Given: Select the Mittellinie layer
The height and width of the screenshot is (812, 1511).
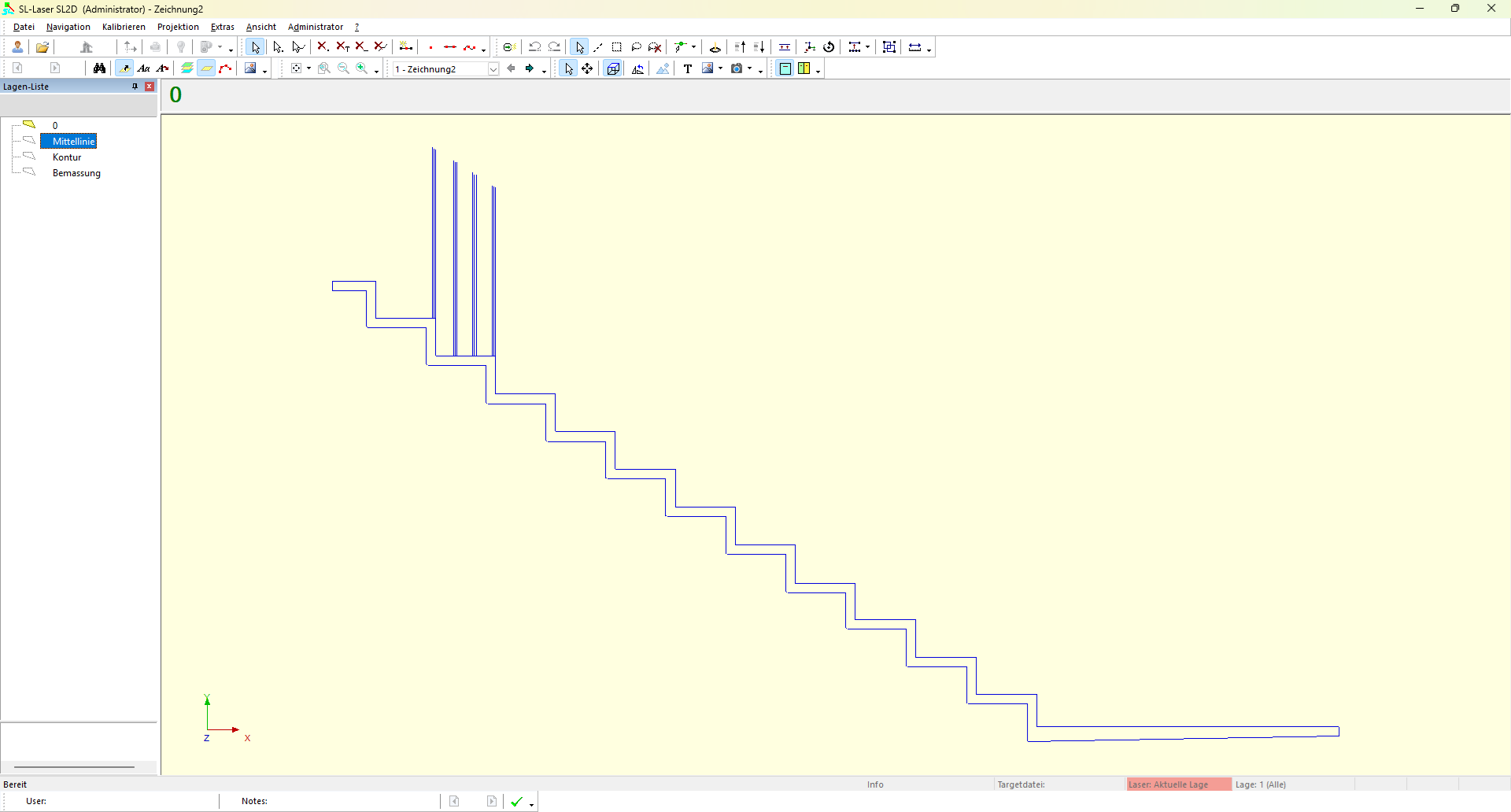Looking at the screenshot, I should (x=73, y=142).
